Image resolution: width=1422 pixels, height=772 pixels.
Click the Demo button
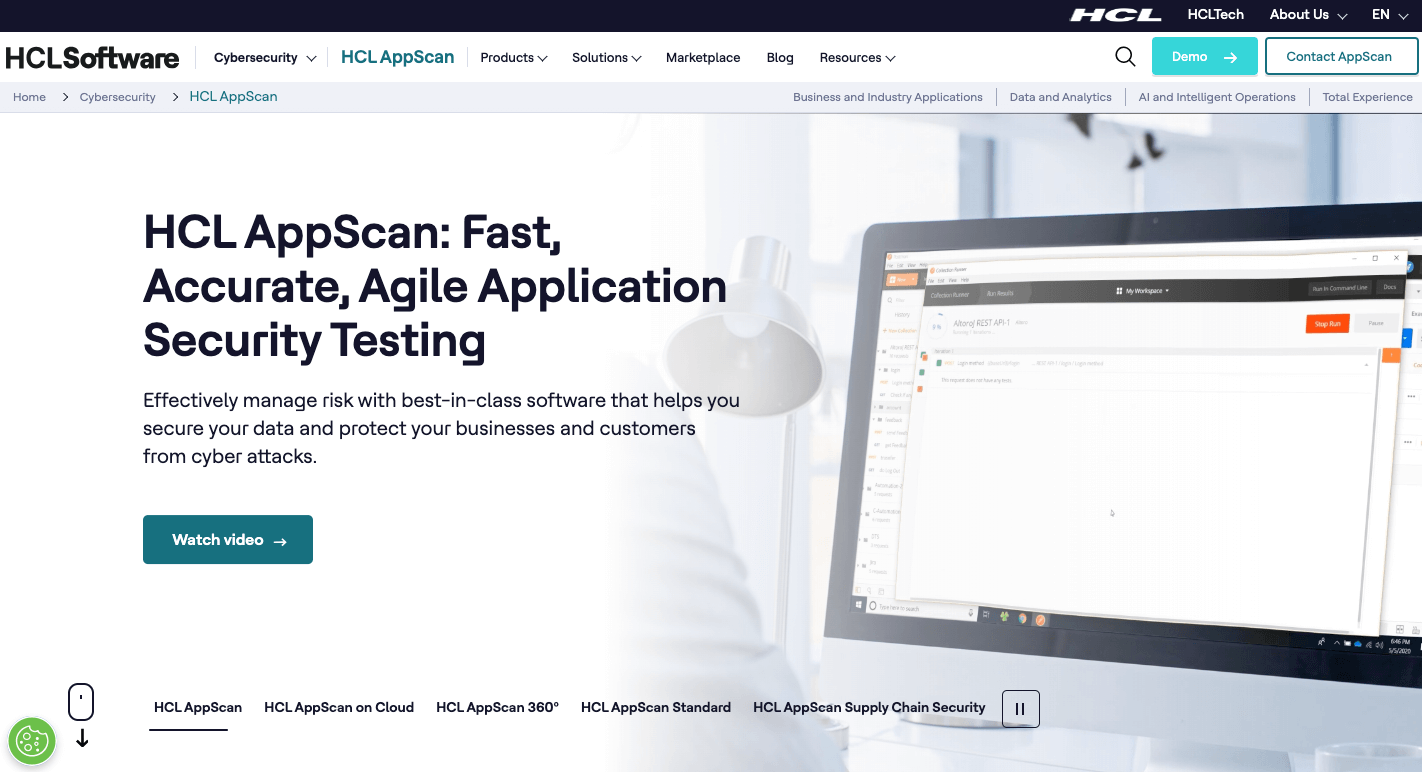pyautogui.click(x=1205, y=57)
